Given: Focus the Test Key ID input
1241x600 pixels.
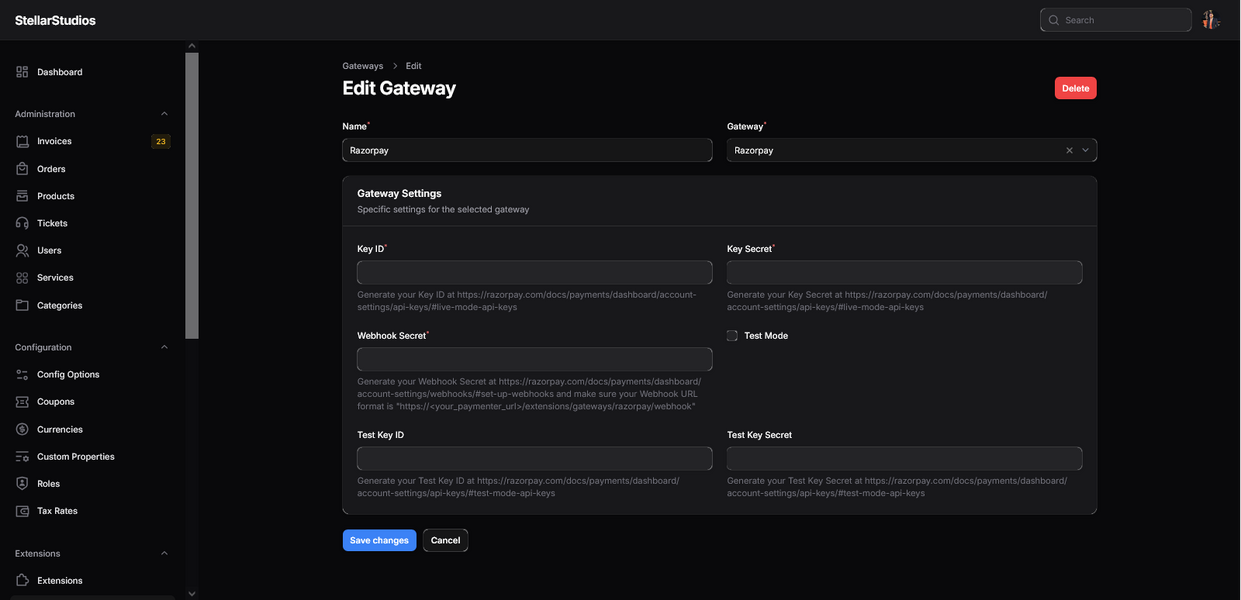Looking at the screenshot, I should pyautogui.click(x=534, y=458).
